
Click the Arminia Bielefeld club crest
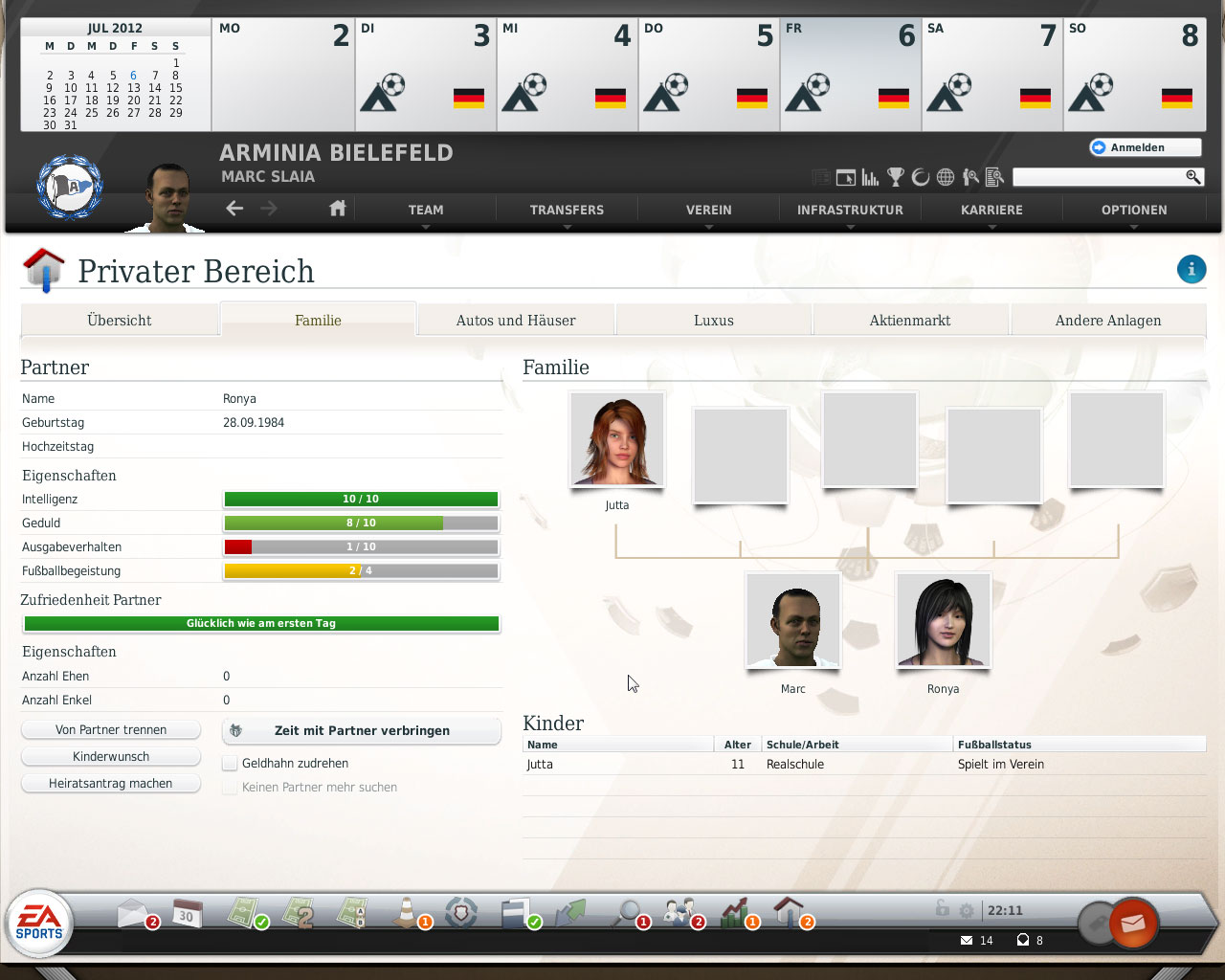click(70, 188)
